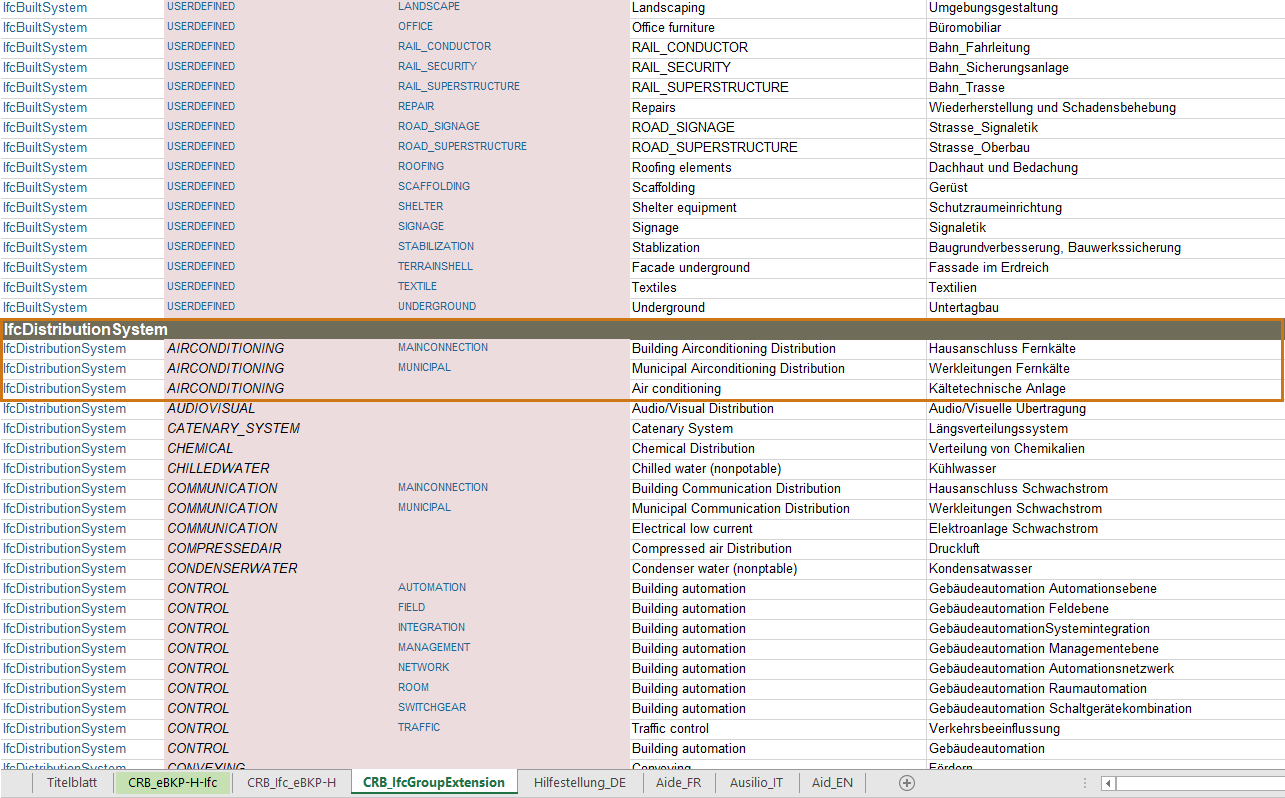Screen dimensions: 1285x798
Task: Click the INTEGRATION cell
Action: coord(512,628)
